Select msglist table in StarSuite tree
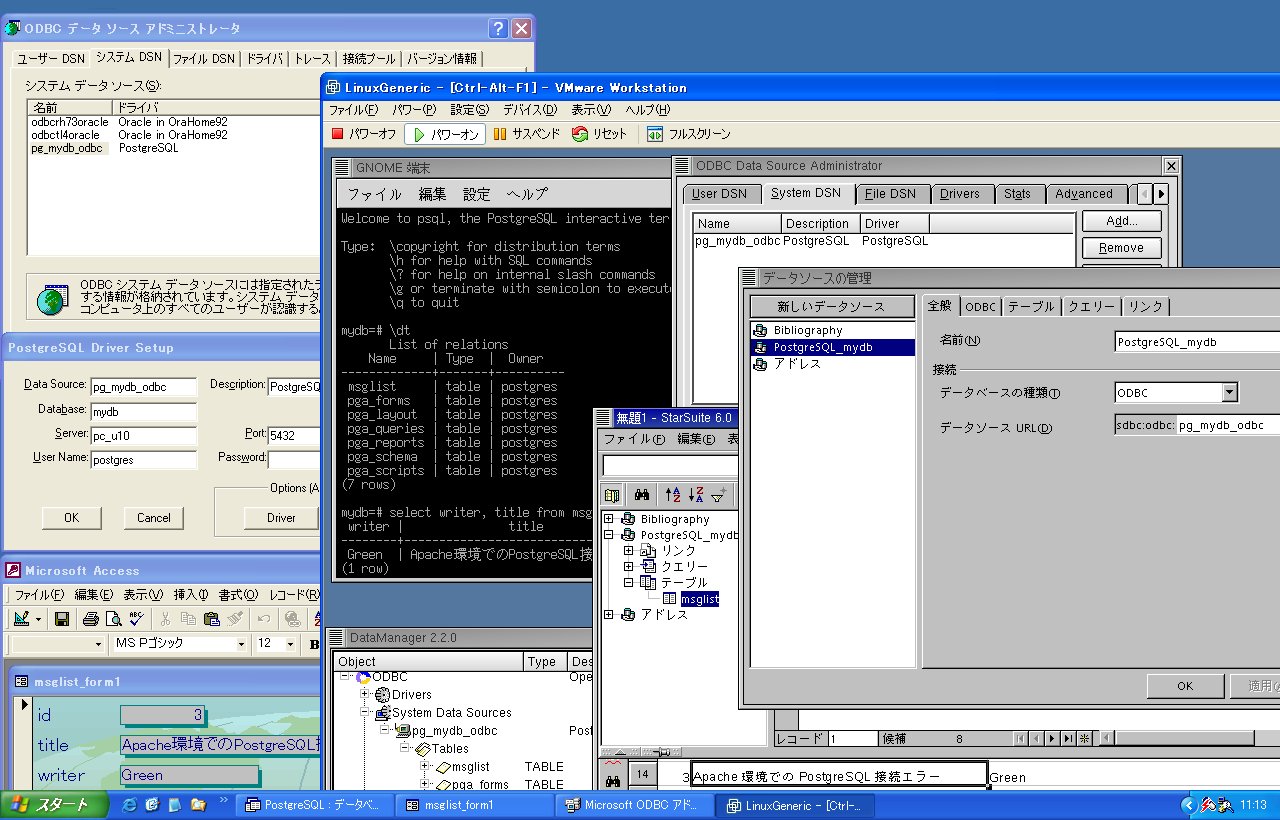Image resolution: width=1280 pixels, height=820 pixels. click(x=699, y=599)
